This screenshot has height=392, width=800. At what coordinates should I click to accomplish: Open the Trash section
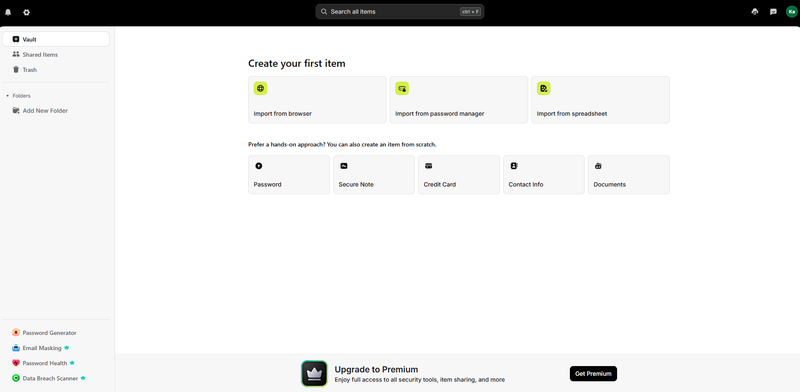[56, 70]
